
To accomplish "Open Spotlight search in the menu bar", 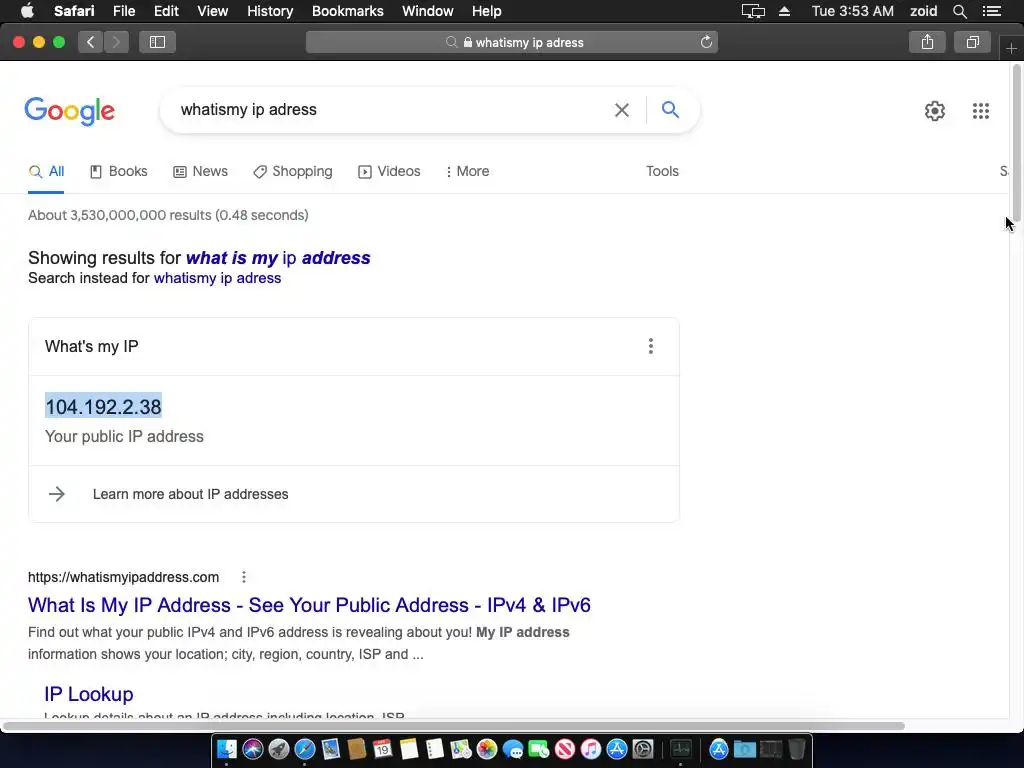I will [x=959, y=11].
